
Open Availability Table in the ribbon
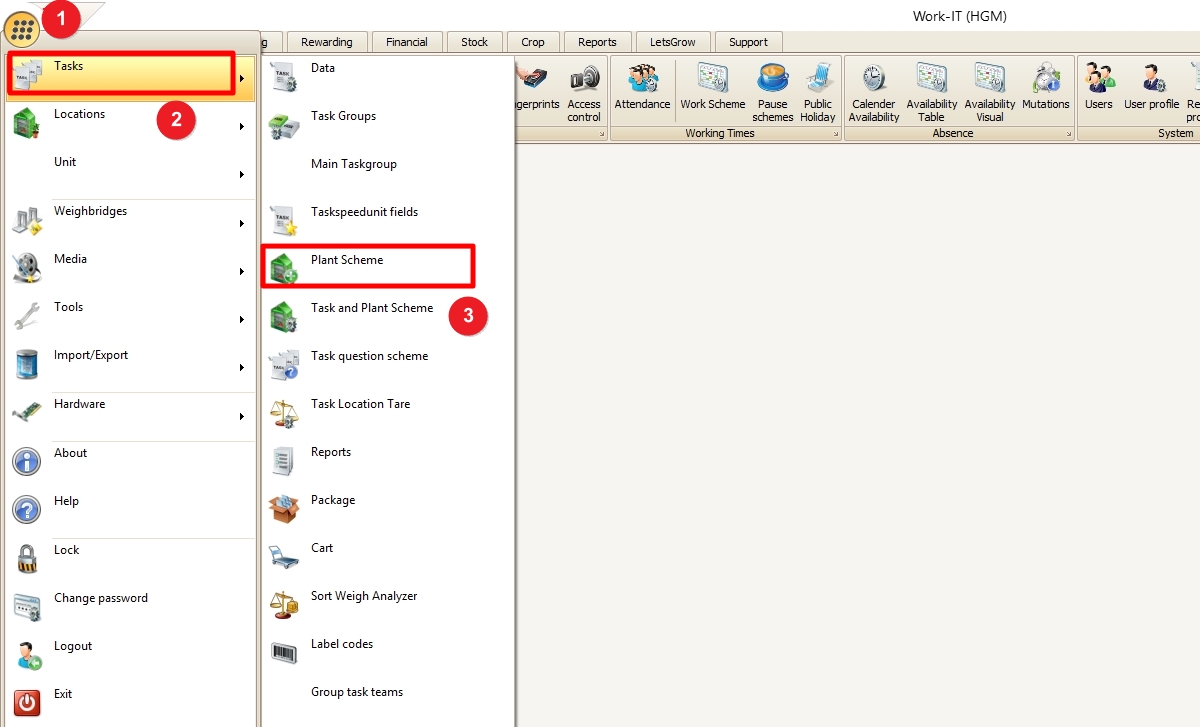tap(932, 91)
